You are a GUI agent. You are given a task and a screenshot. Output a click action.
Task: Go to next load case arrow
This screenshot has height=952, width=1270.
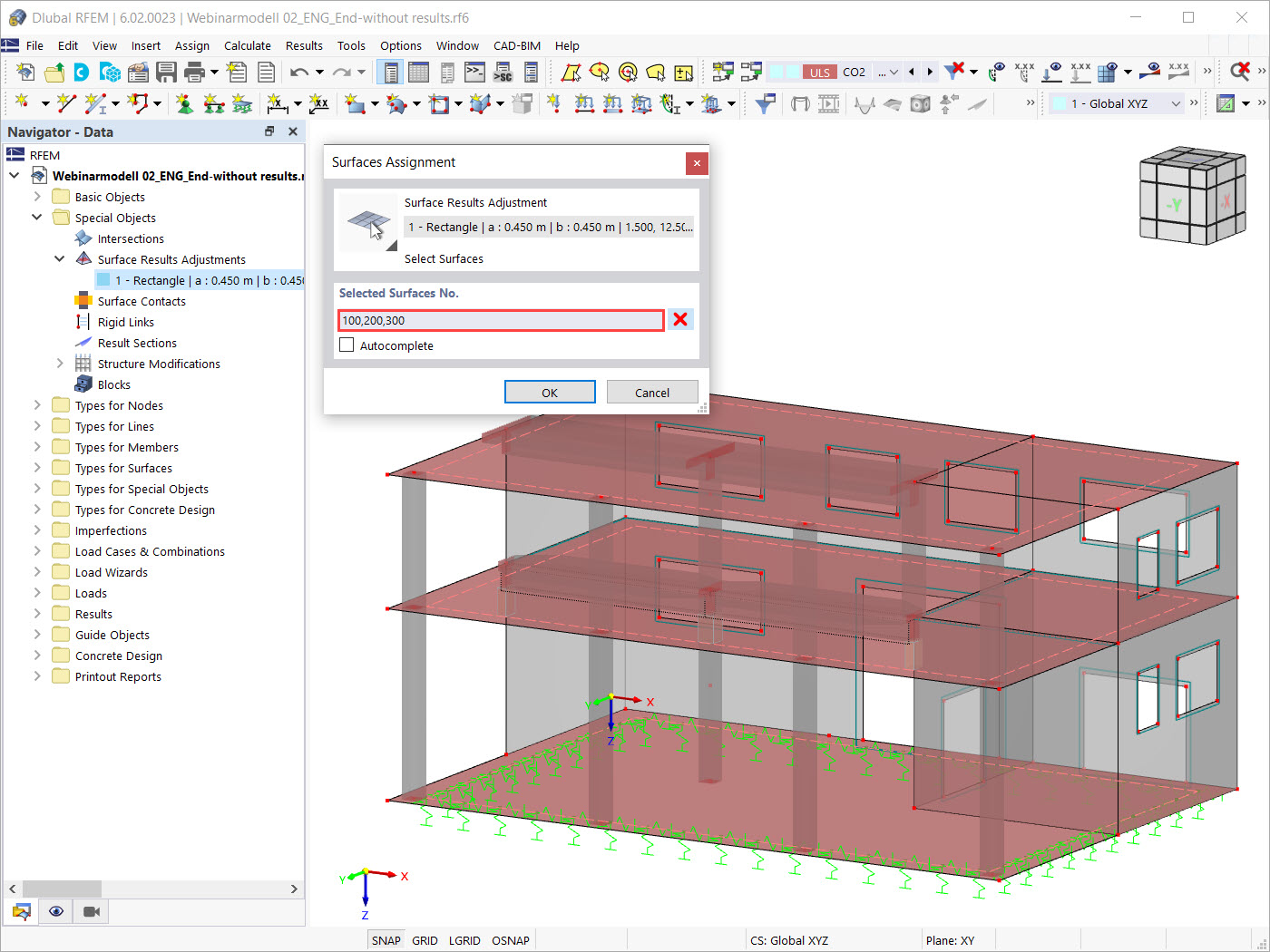(930, 72)
